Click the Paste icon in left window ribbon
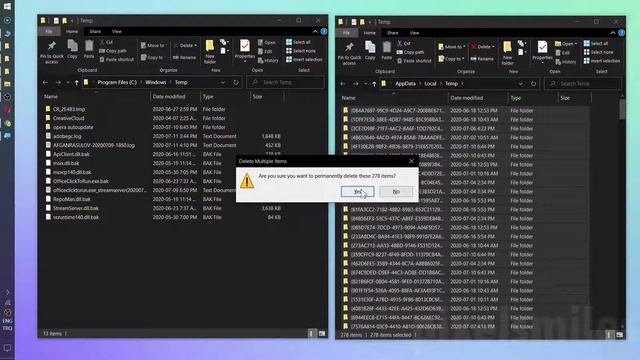This screenshot has width=640, height=360. point(89,49)
